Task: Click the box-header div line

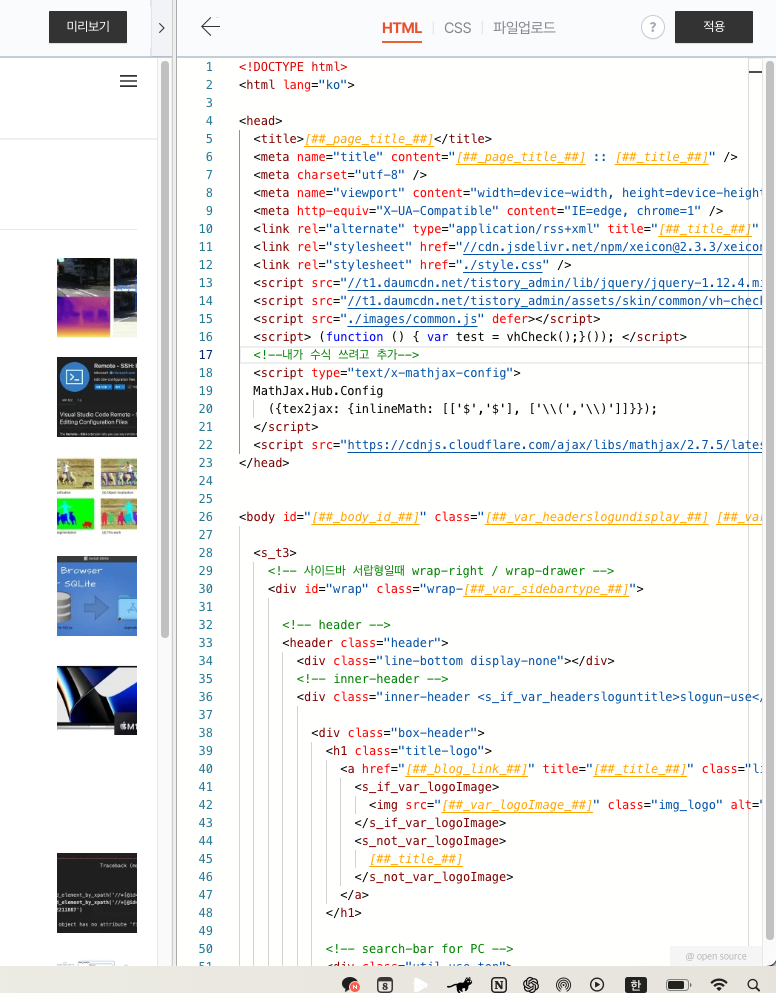Action: (398, 733)
